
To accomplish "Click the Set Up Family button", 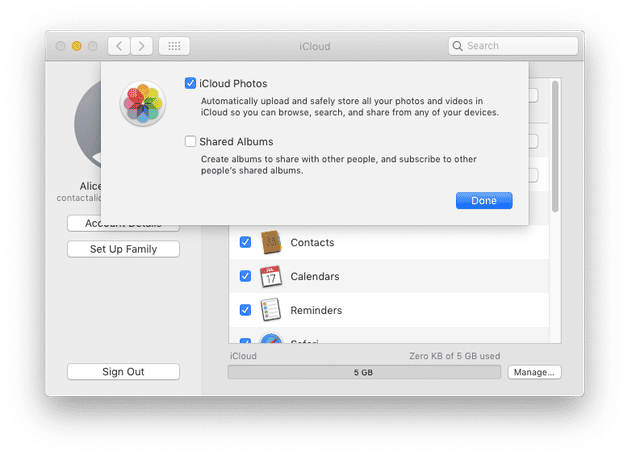I will click(123, 249).
